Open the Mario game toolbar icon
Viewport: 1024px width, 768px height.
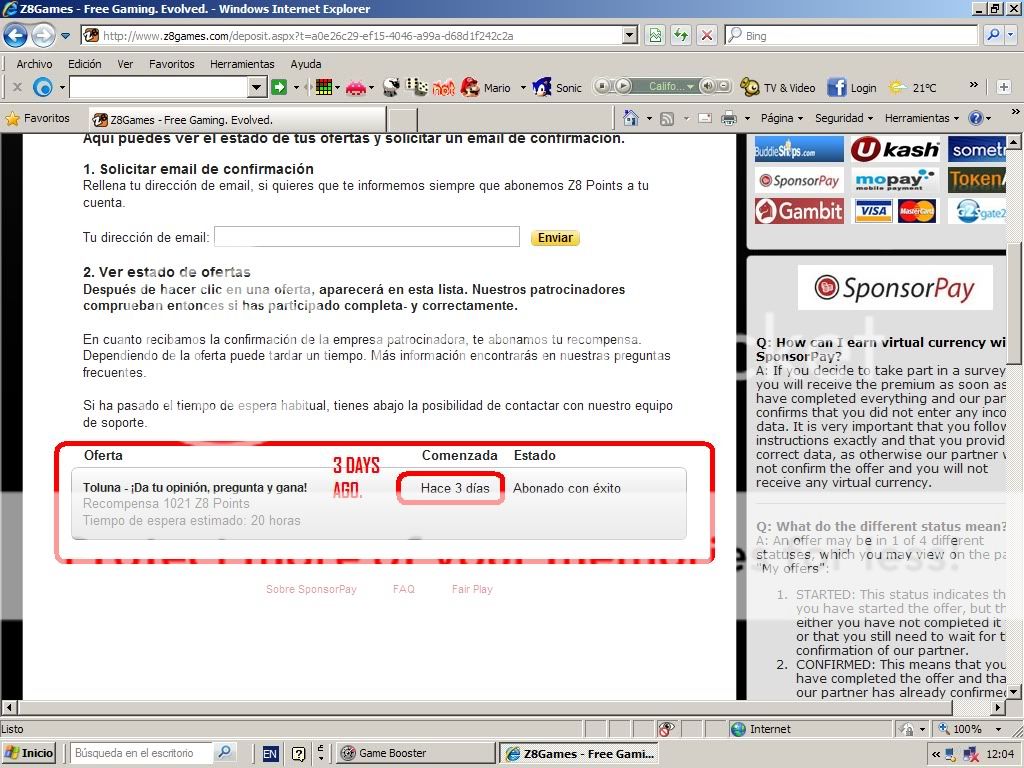[470, 88]
